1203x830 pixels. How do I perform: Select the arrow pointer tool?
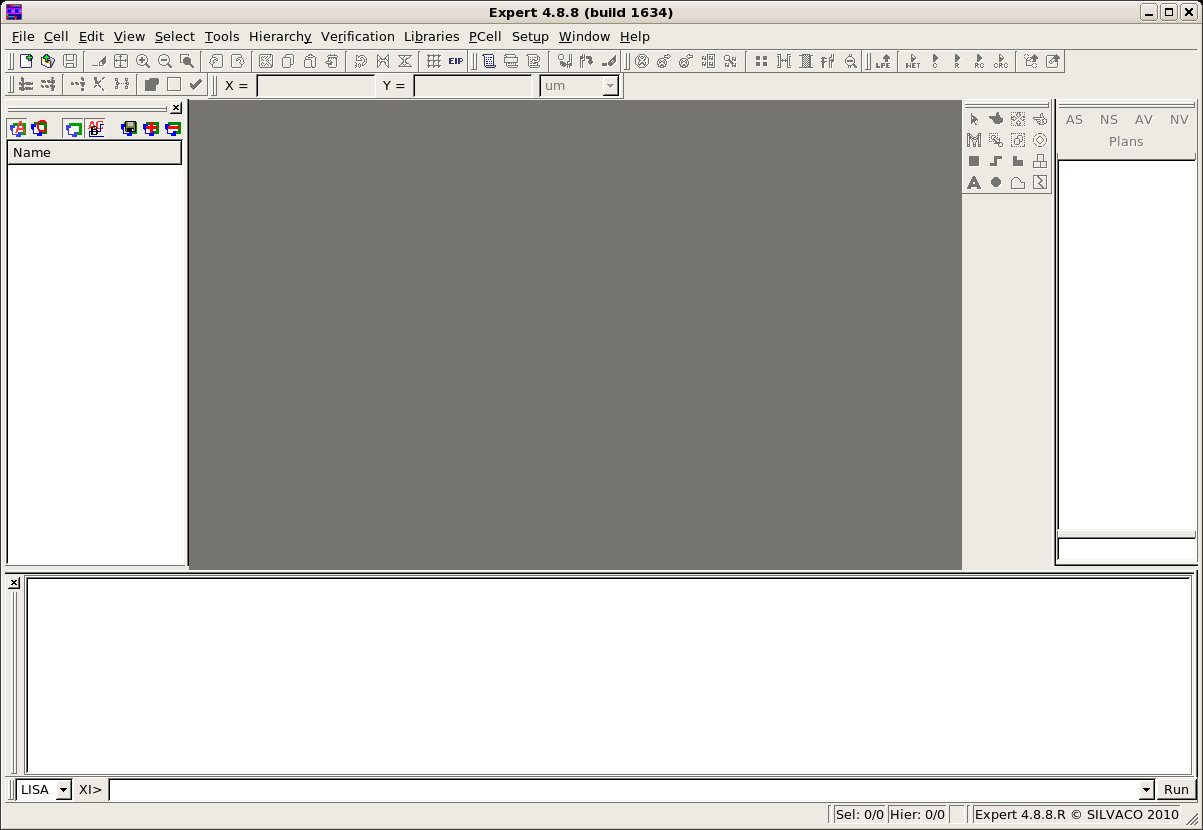click(974, 119)
